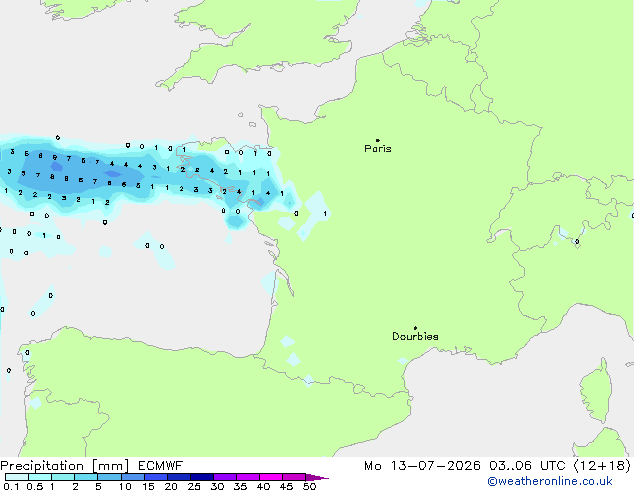Click the purple over-50 legend arrow
This screenshot has width=634, height=490.
pyautogui.click(x=317, y=477)
